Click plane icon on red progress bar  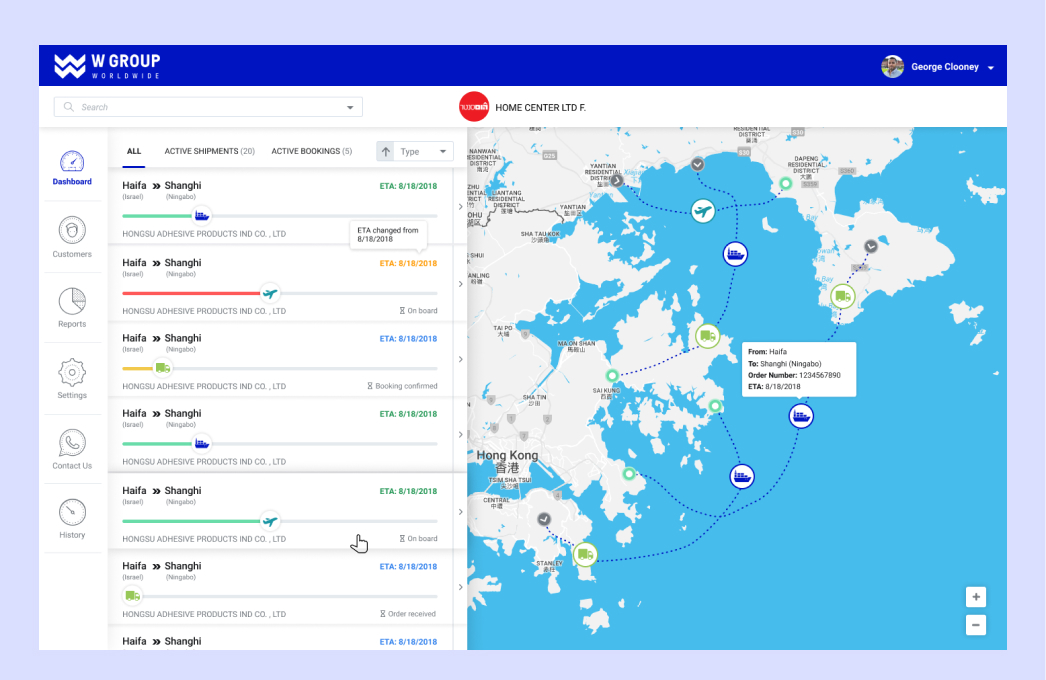270,293
